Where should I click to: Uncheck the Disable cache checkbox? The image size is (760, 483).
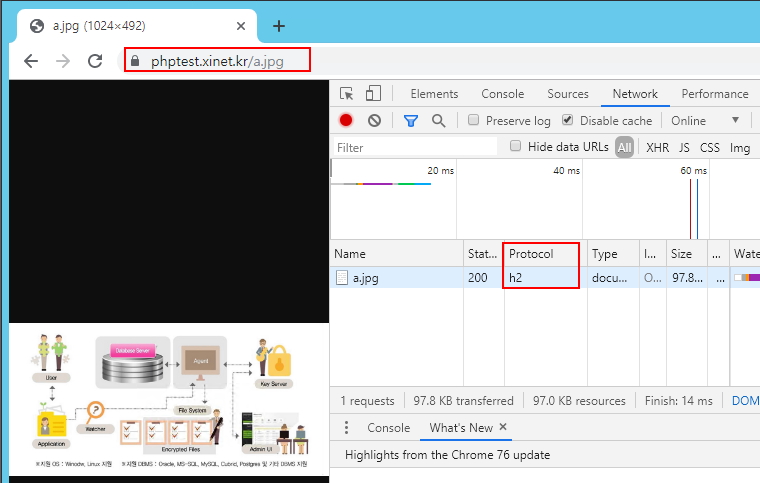click(568, 120)
